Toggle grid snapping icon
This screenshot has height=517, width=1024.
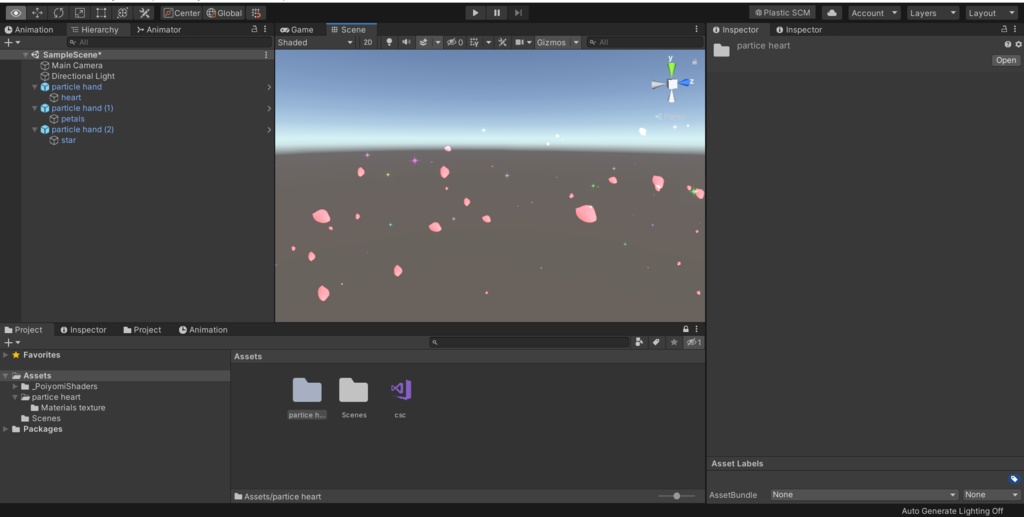257,13
